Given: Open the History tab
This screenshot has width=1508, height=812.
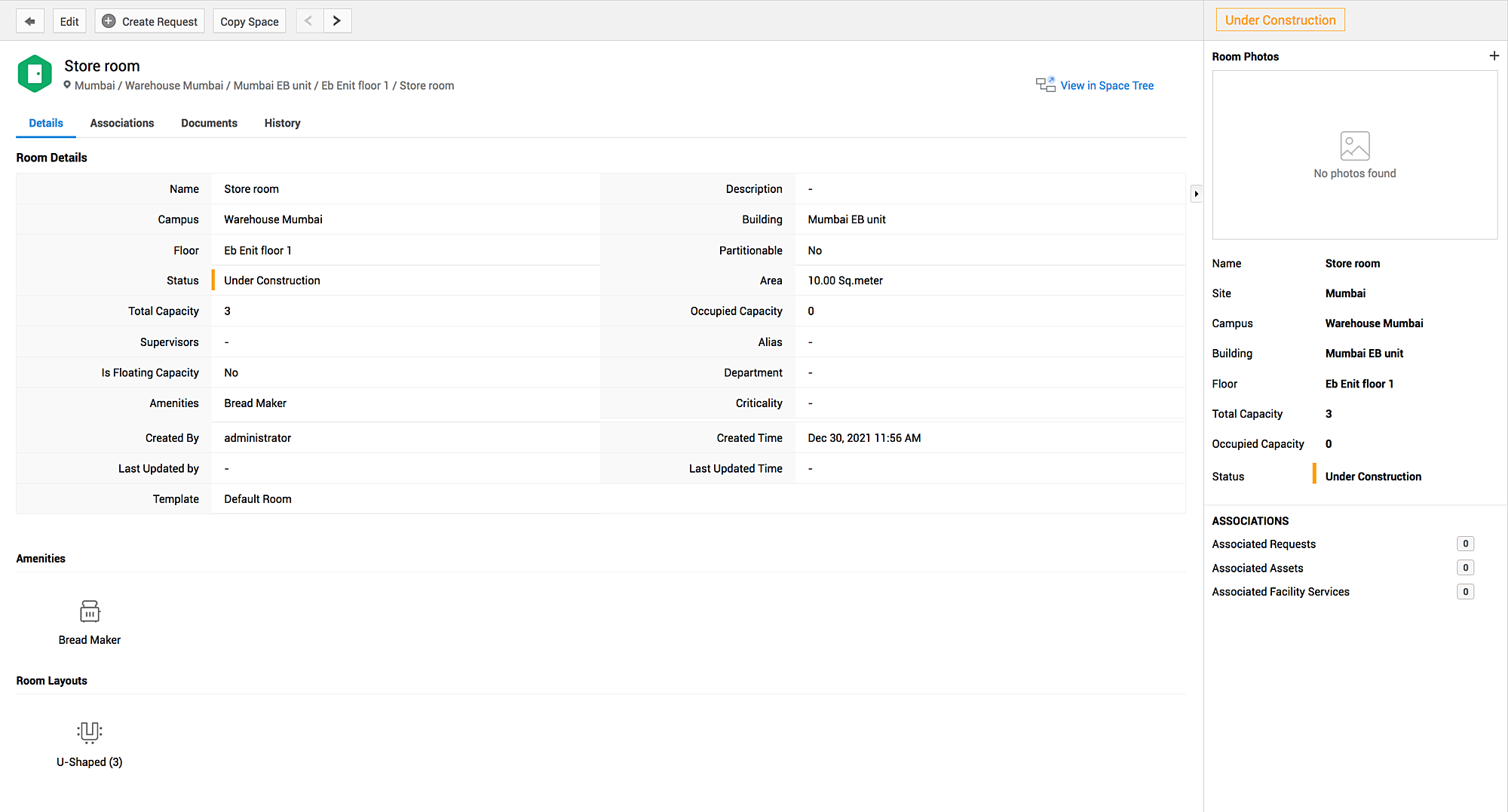Looking at the screenshot, I should [x=283, y=123].
